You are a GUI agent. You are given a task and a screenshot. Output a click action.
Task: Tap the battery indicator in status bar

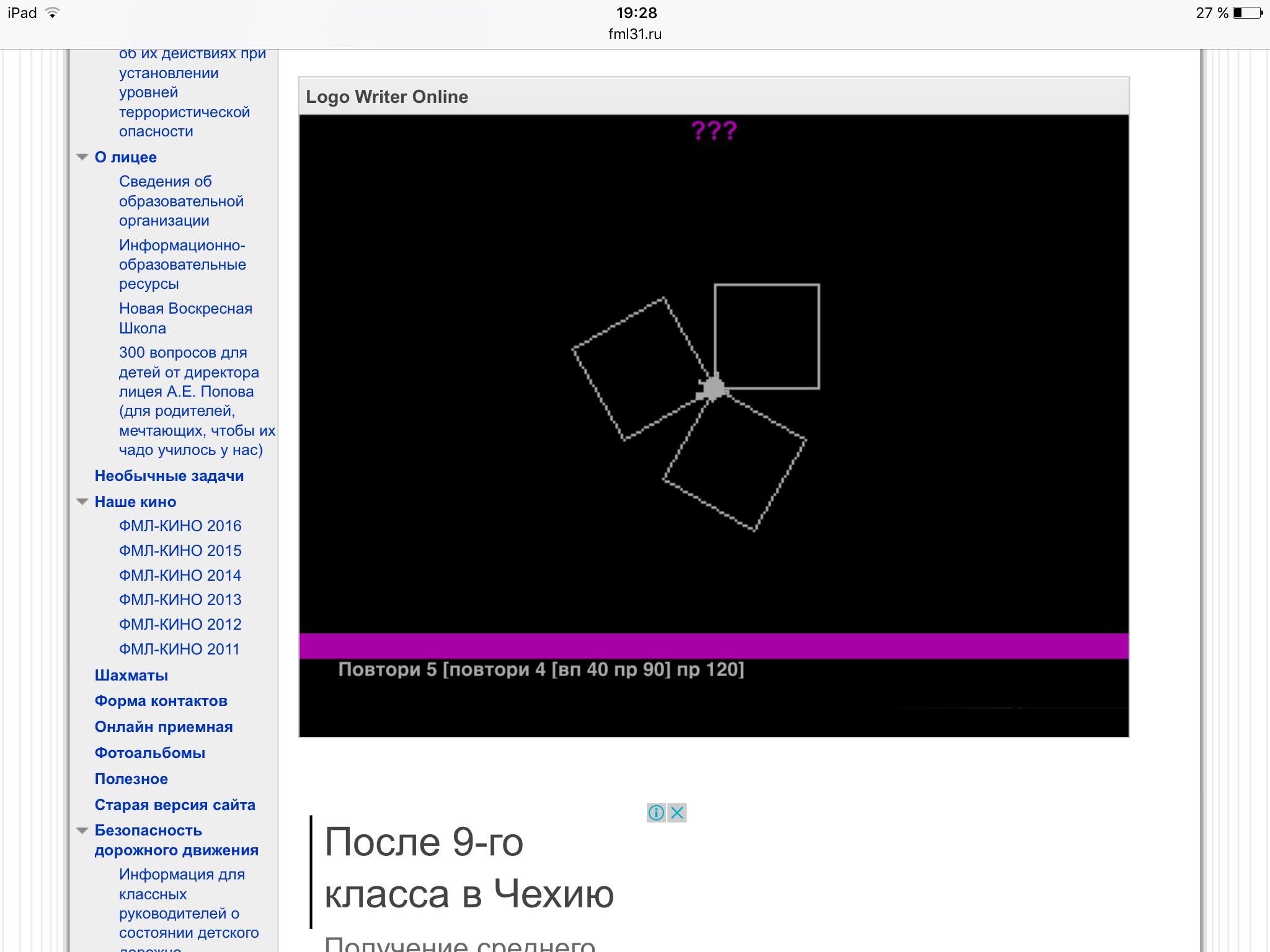(x=1247, y=13)
